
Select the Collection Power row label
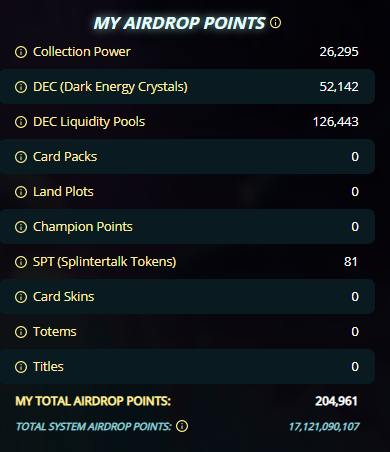point(82,52)
